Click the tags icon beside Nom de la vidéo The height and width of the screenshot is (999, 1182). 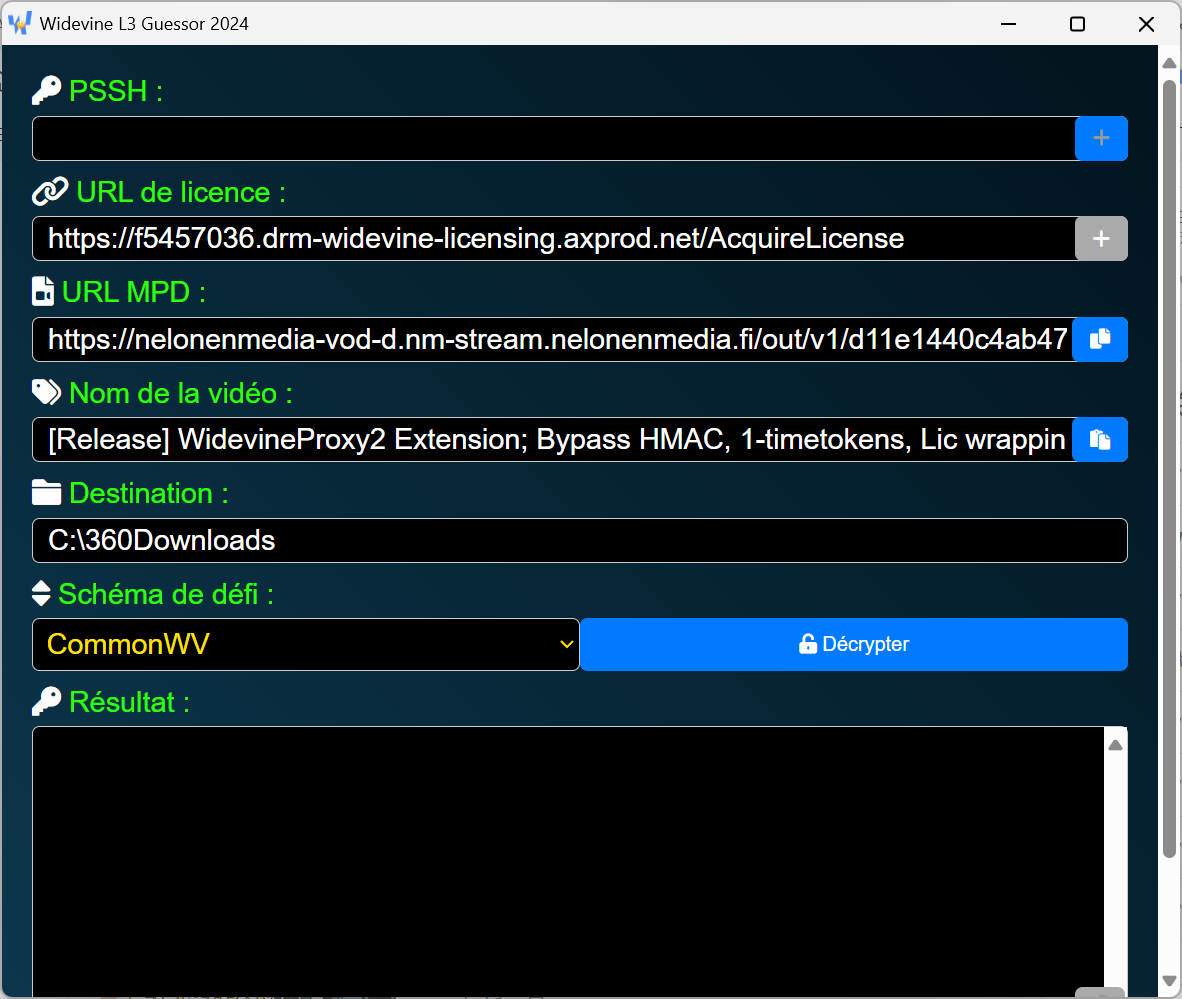pos(47,392)
